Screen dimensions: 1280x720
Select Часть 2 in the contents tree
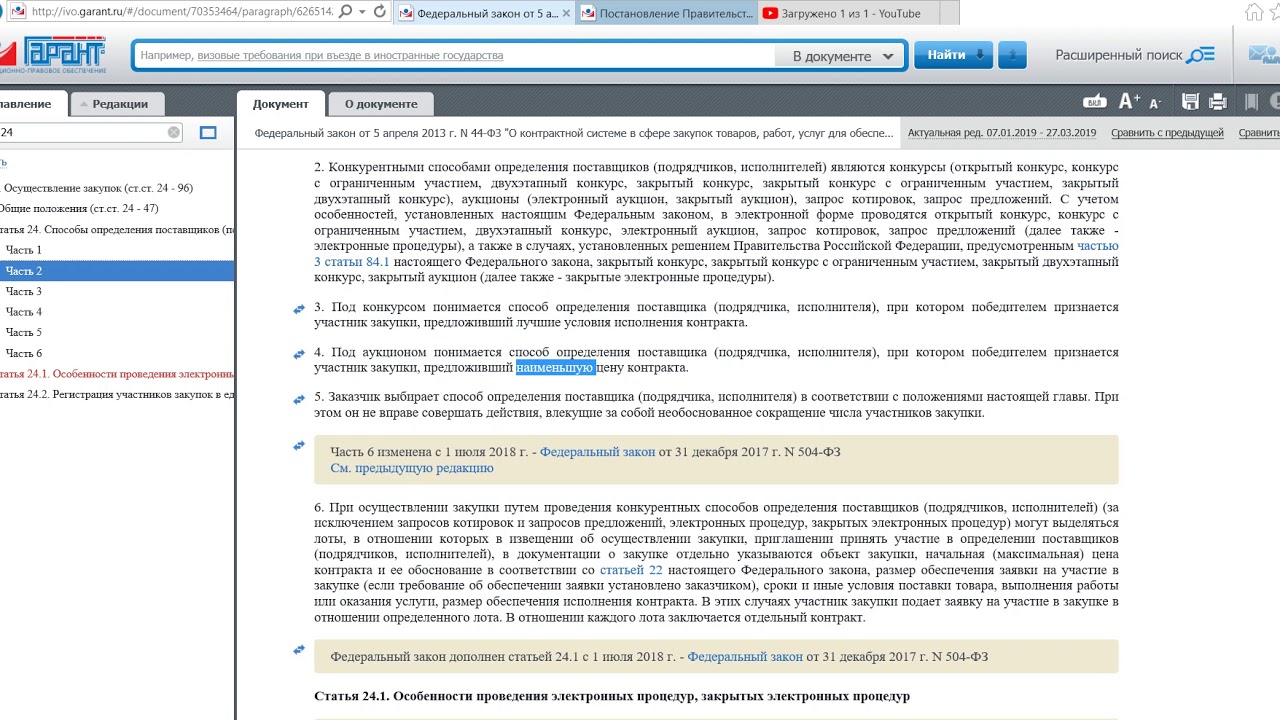click(x=117, y=271)
